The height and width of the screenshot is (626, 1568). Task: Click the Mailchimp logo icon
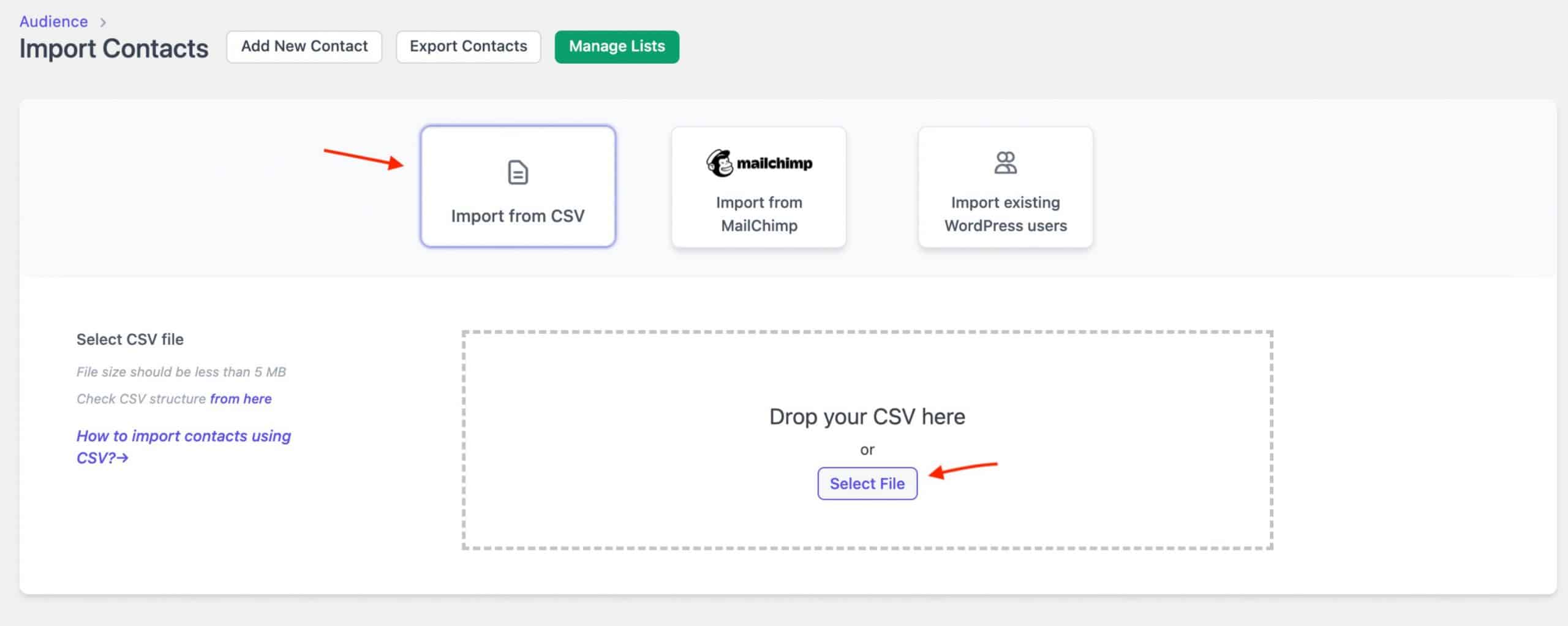click(x=759, y=163)
